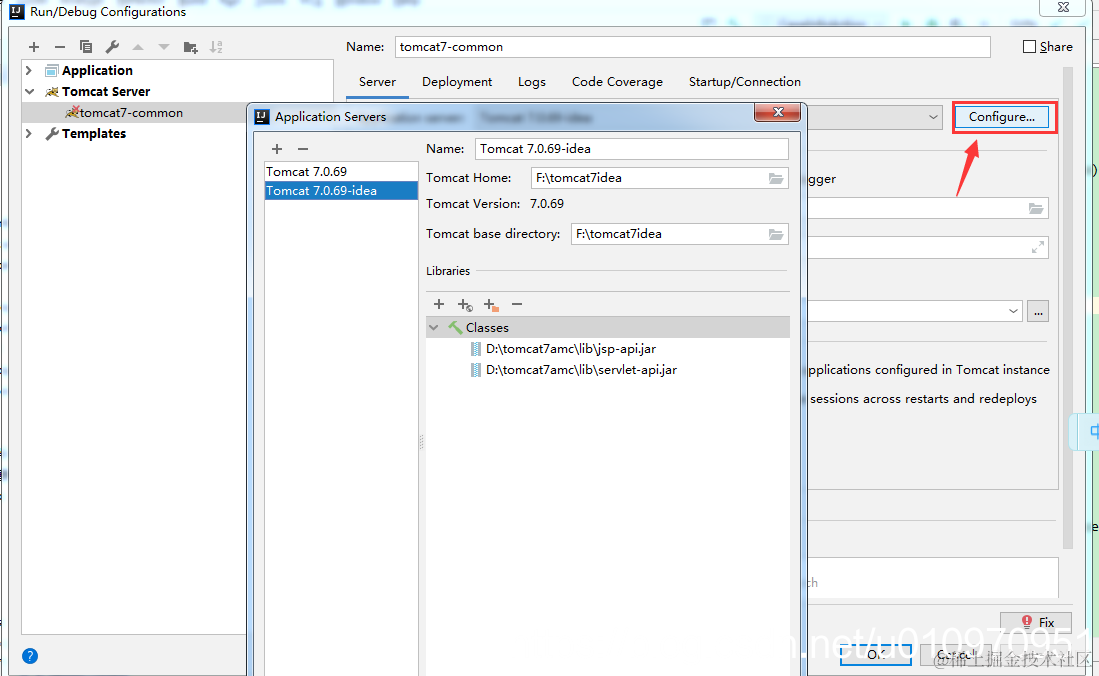This screenshot has height=676, width=1099.
Task: Select the servlet-api.jar library entry
Action: [x=581, y=370]
